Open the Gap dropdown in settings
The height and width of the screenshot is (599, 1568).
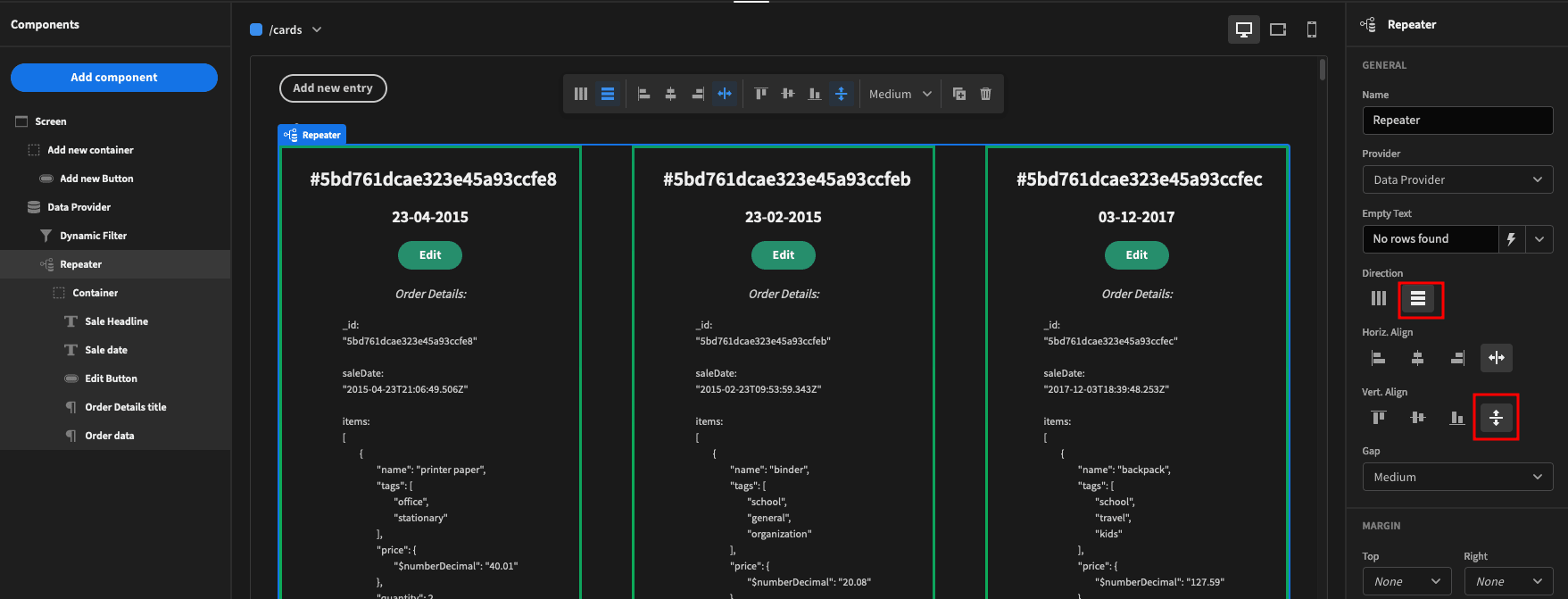click(1457, 477)
